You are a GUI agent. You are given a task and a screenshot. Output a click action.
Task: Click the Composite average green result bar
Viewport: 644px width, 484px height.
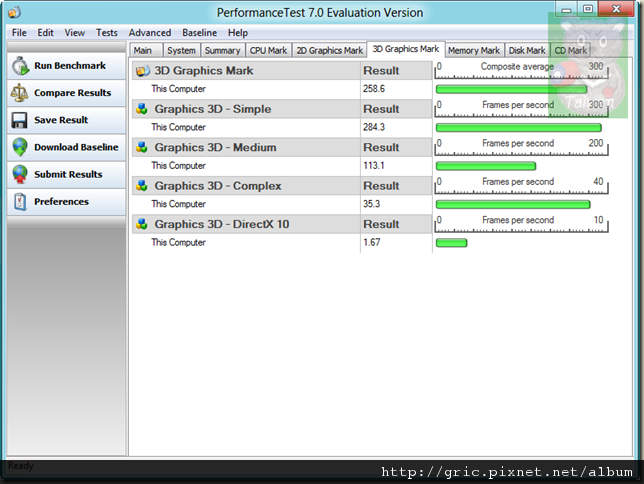(511, 89)
